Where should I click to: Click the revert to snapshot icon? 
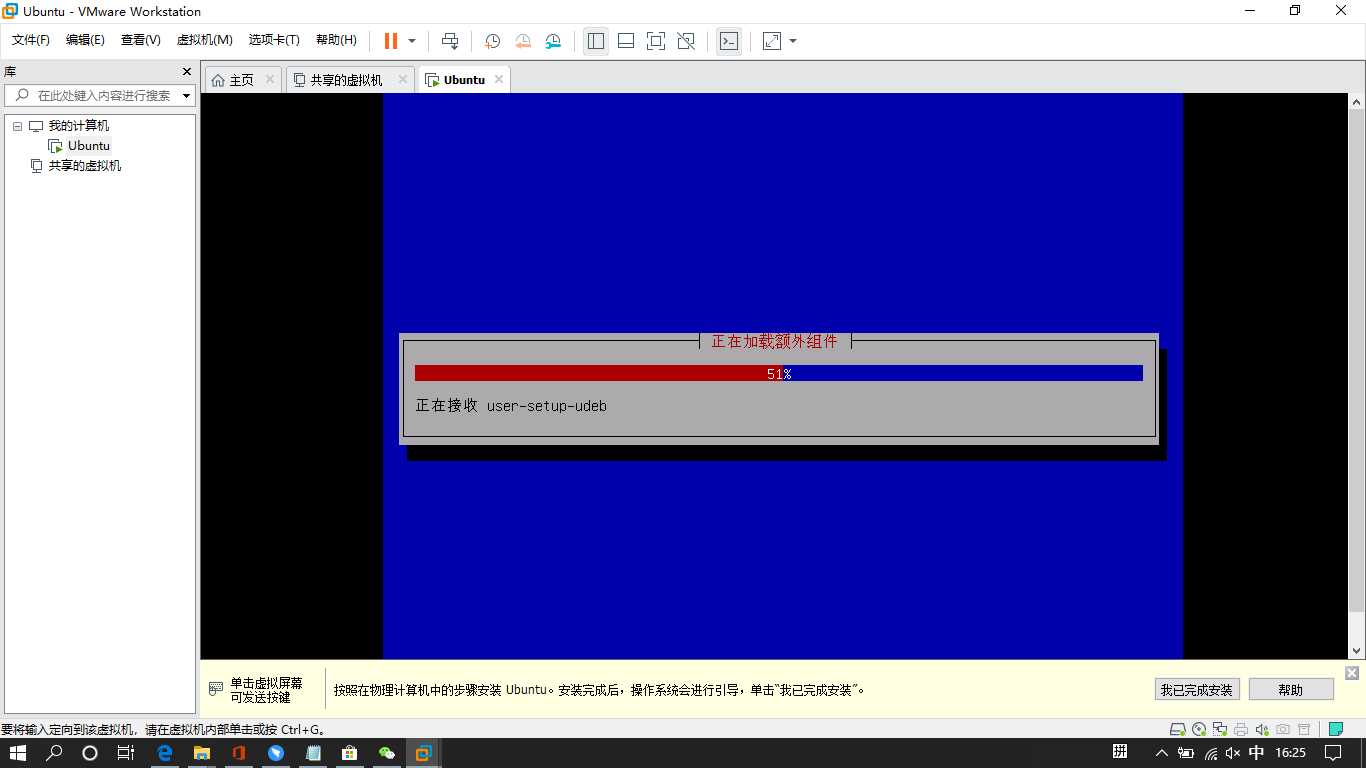523,41
